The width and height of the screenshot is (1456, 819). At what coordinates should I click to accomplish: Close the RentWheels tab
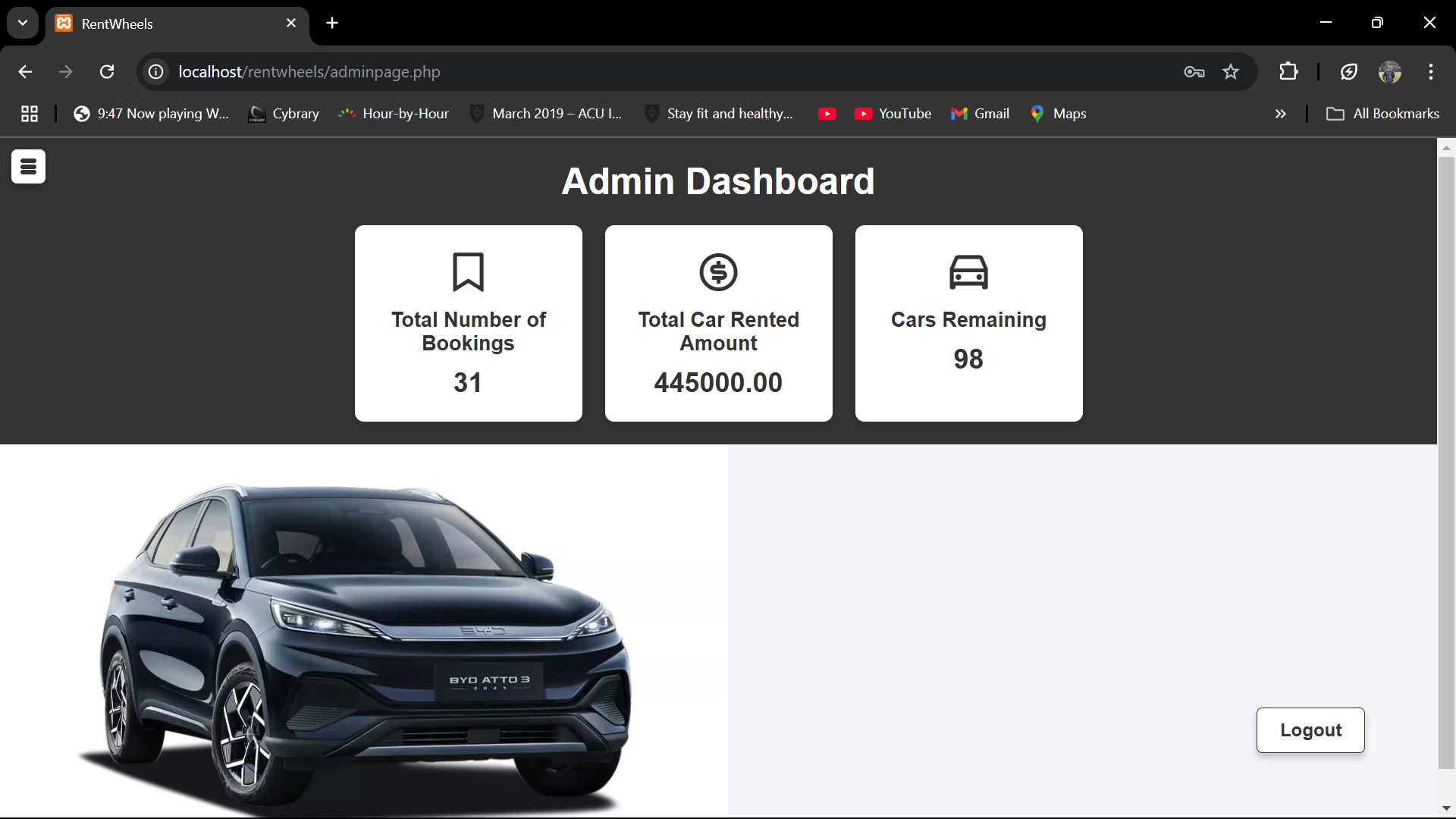click(x=291, y=24)
